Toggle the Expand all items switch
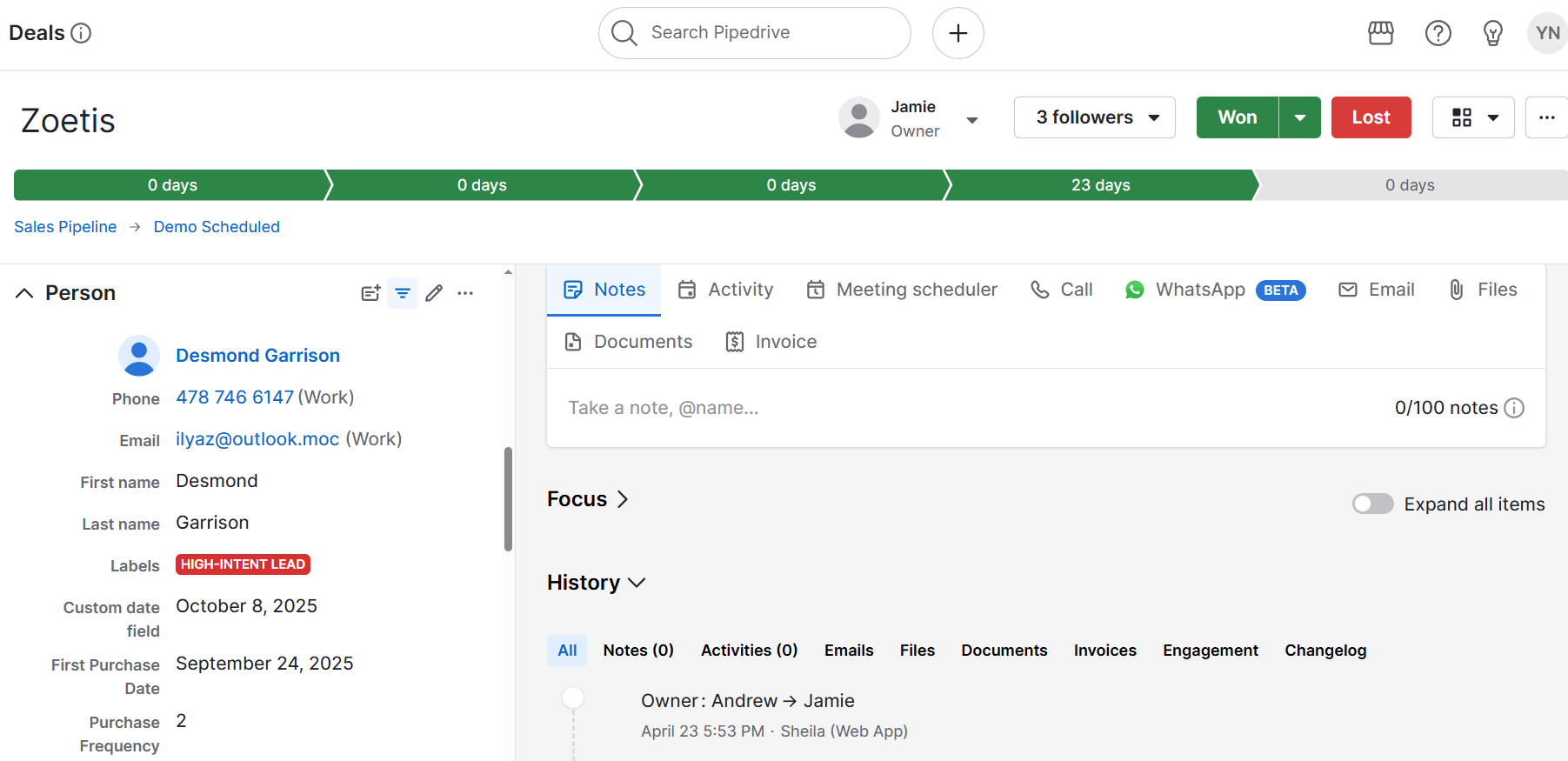1568x761 pixels. click(x=1372, y=504)
